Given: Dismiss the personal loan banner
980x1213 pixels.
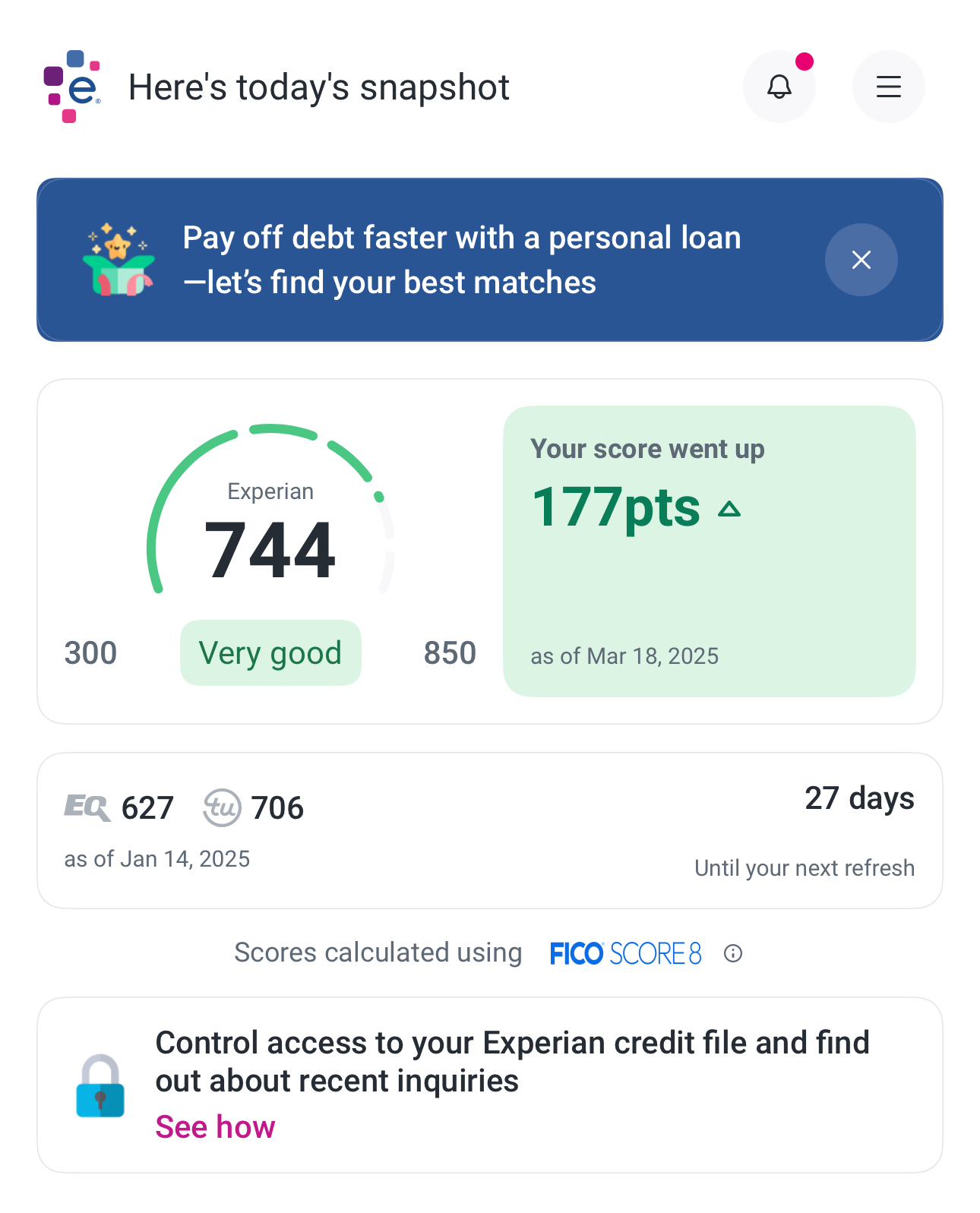Looking at the screenshot, I should (x=861, y=260).
